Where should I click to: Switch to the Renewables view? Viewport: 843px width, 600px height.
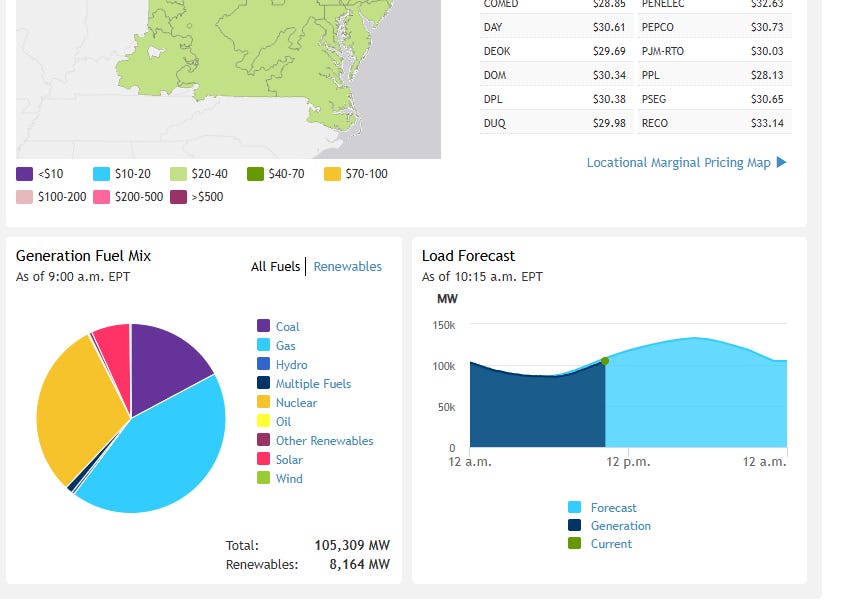tap(346, 266)
